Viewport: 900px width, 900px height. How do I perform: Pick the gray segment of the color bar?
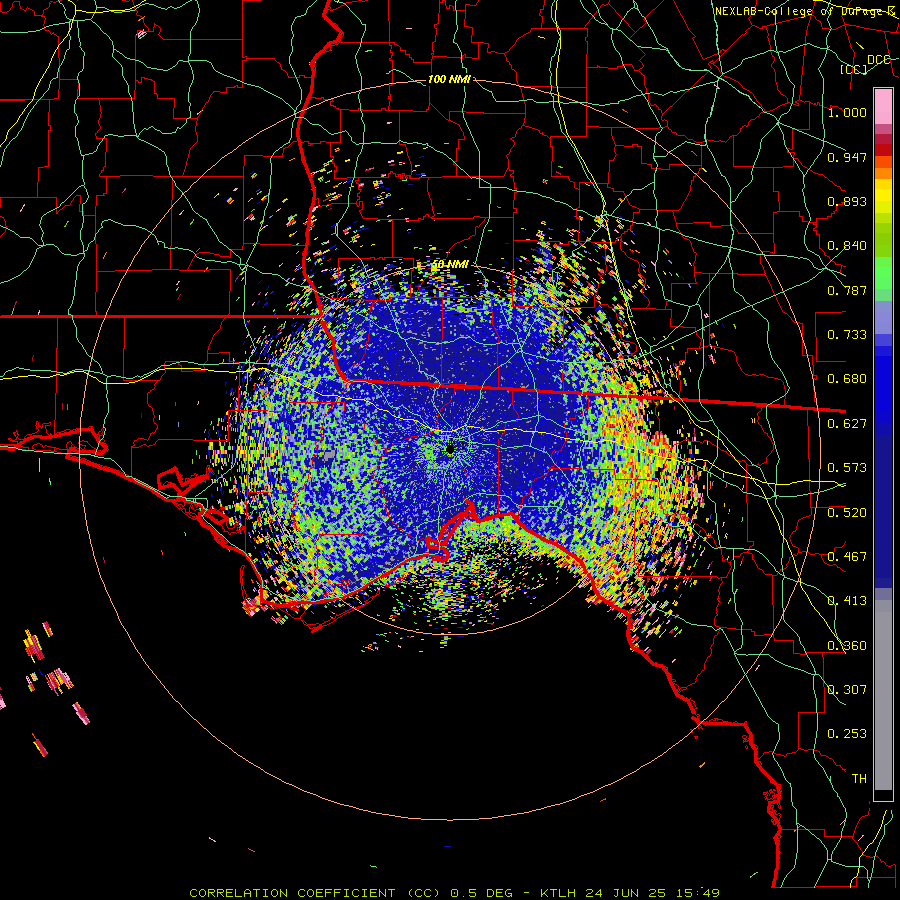883,695
